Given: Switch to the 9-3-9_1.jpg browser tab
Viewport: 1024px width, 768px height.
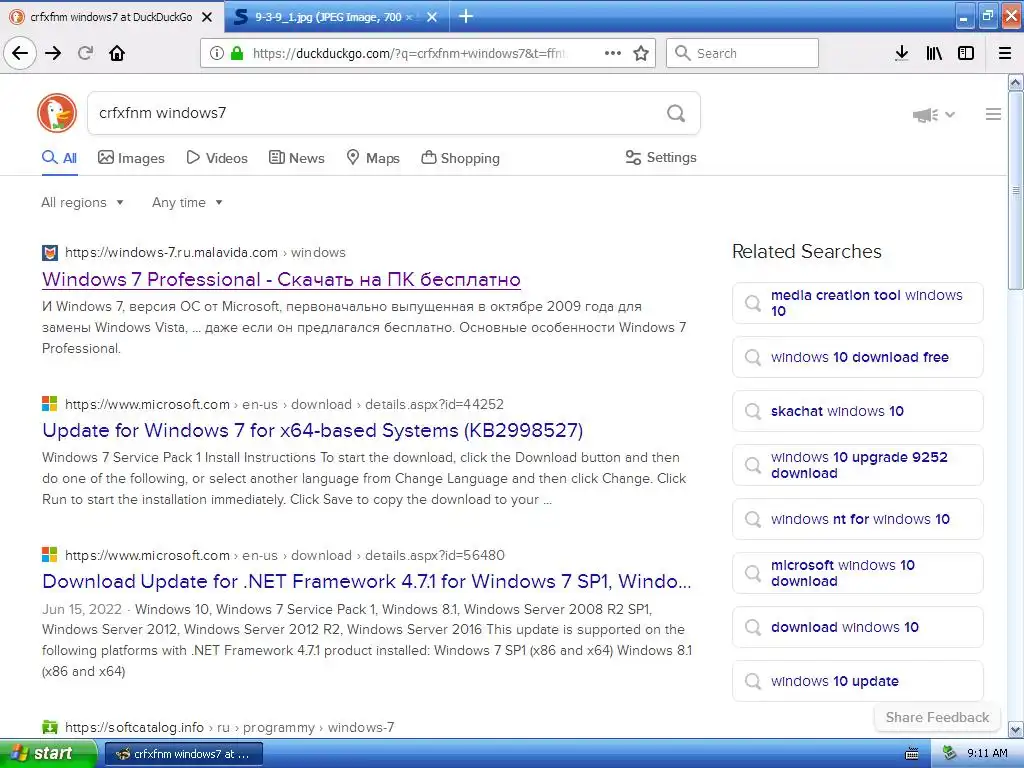Looking at the screenshot, I should tap(336, 17).
